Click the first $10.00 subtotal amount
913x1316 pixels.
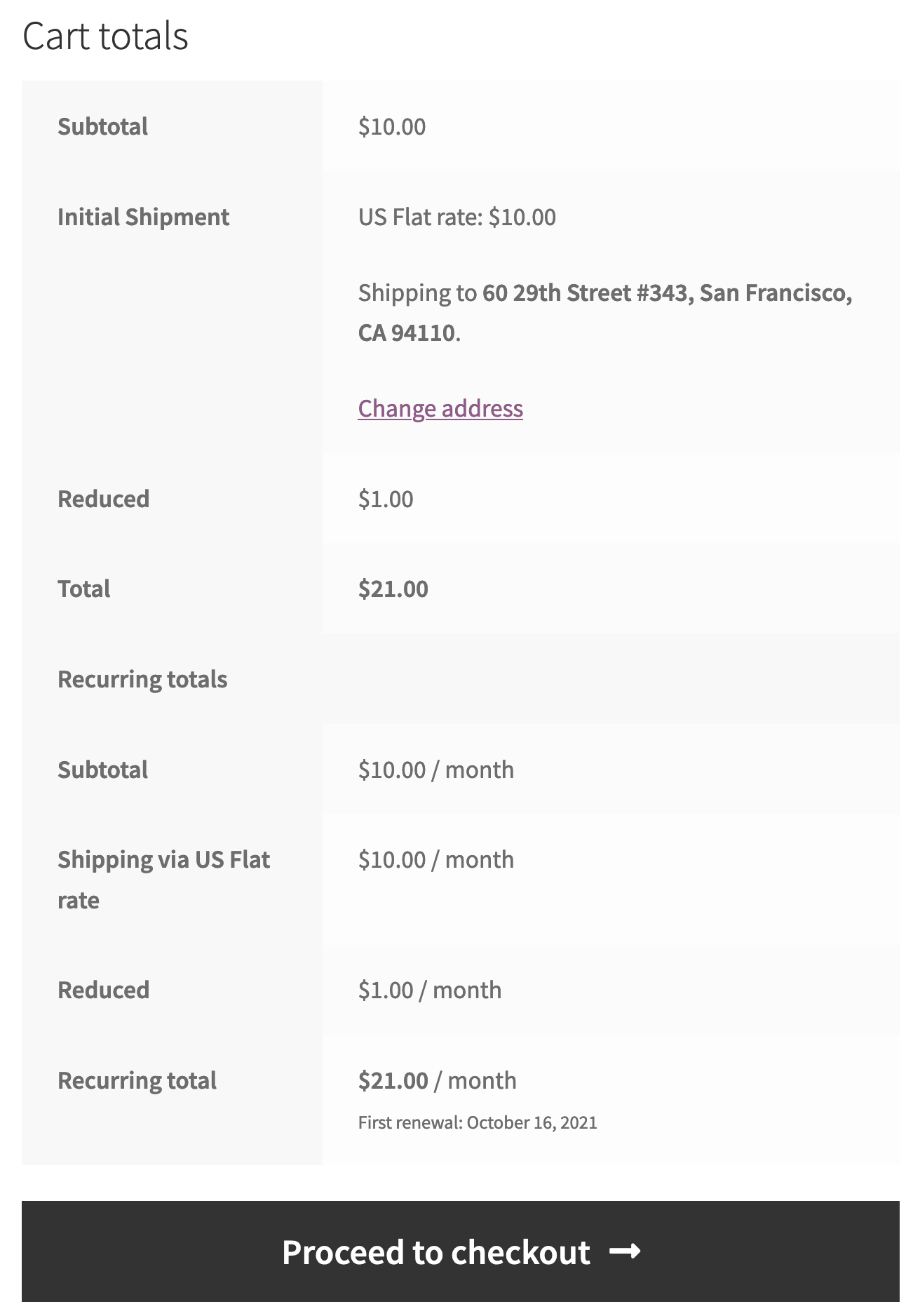tap(391, 126)
